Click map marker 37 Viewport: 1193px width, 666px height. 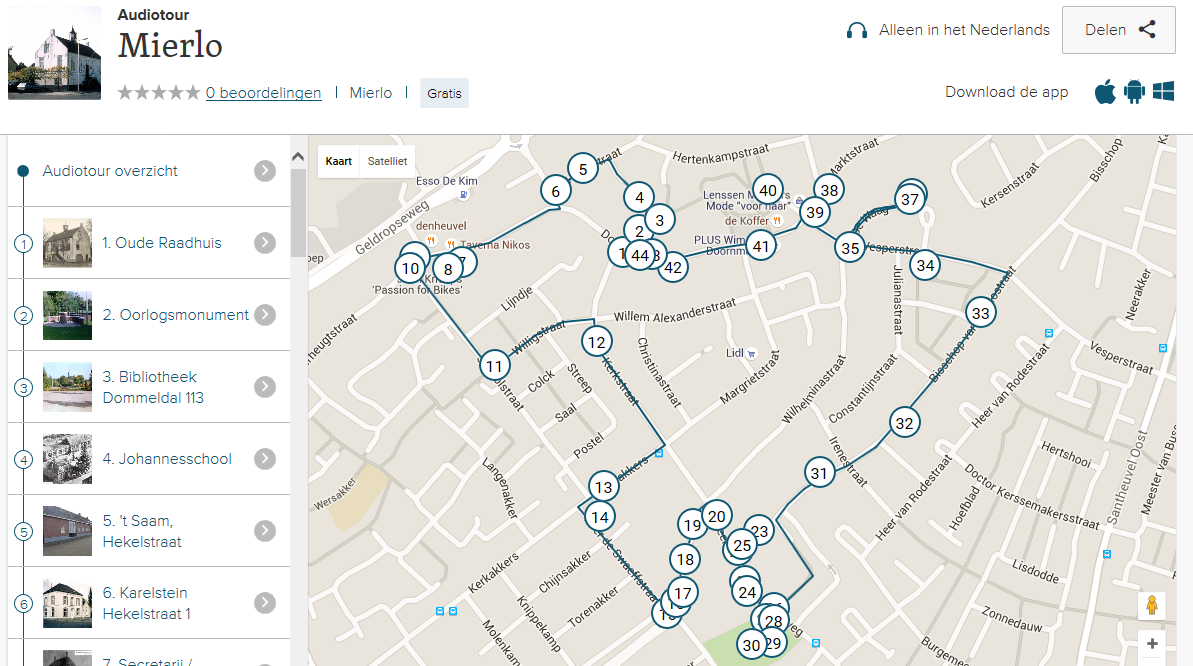(910, 199)
